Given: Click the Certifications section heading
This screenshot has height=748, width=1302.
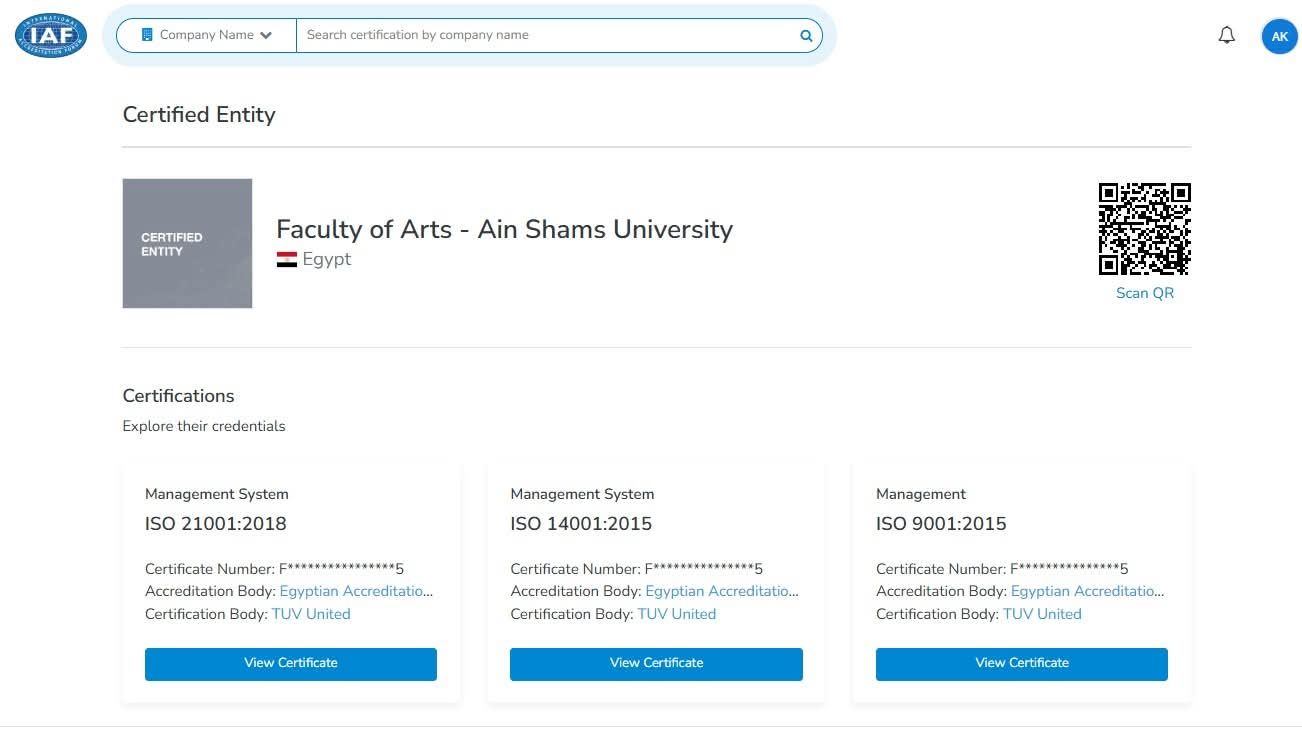Looking at the screenshot, I should (178, 396).
